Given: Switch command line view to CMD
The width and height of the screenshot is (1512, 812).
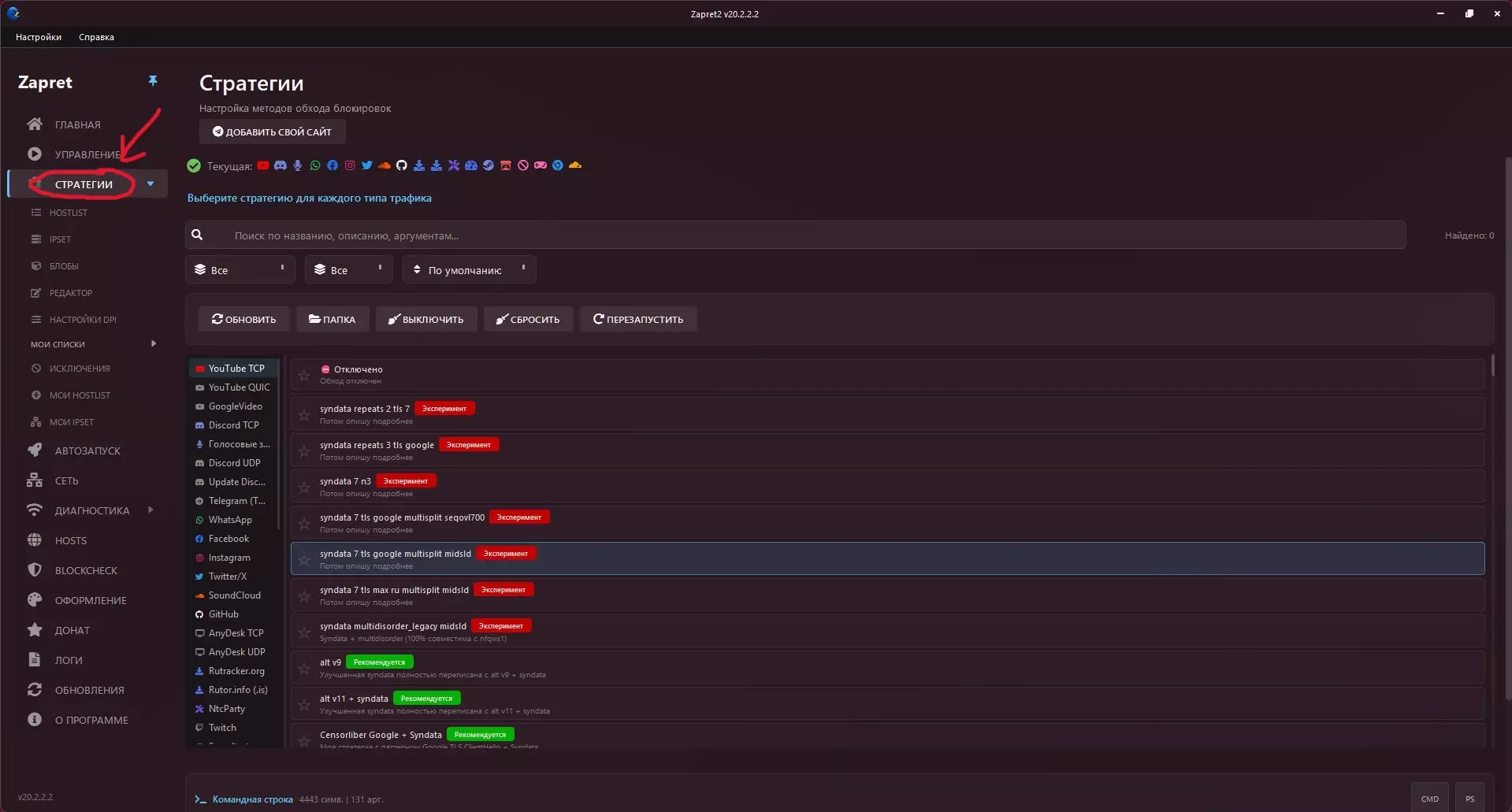Looking at the screenshot, I should click(x=1430, y=798).
